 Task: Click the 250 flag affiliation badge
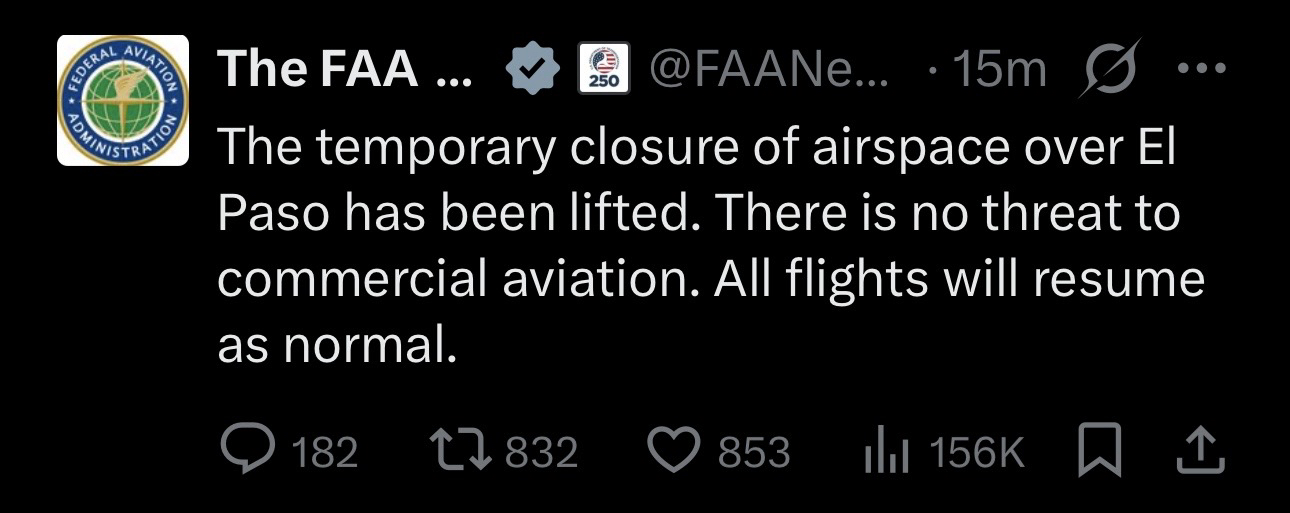[604, 70]
